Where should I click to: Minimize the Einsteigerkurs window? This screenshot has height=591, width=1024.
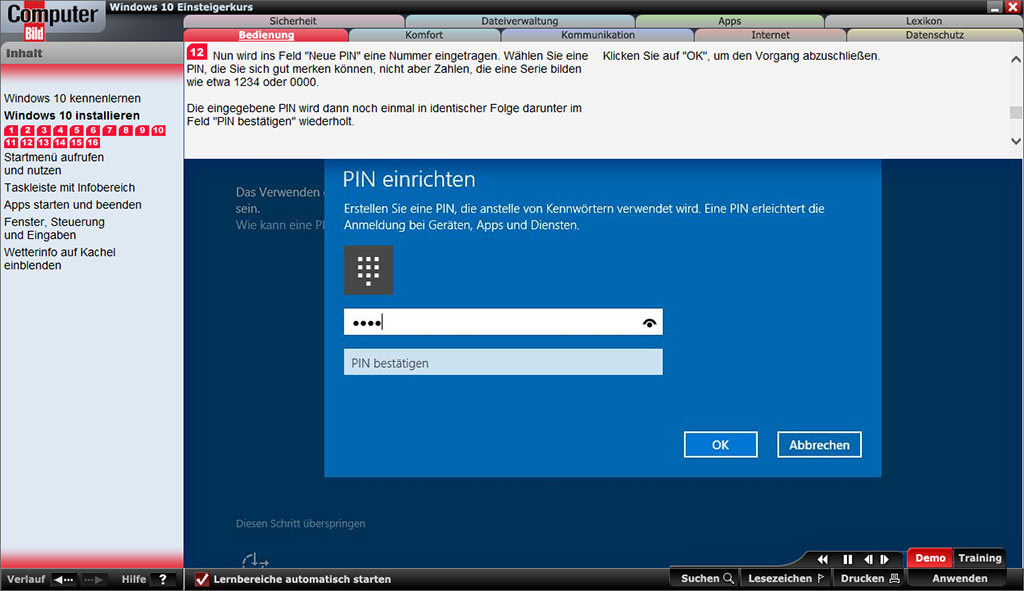point(995,7)
